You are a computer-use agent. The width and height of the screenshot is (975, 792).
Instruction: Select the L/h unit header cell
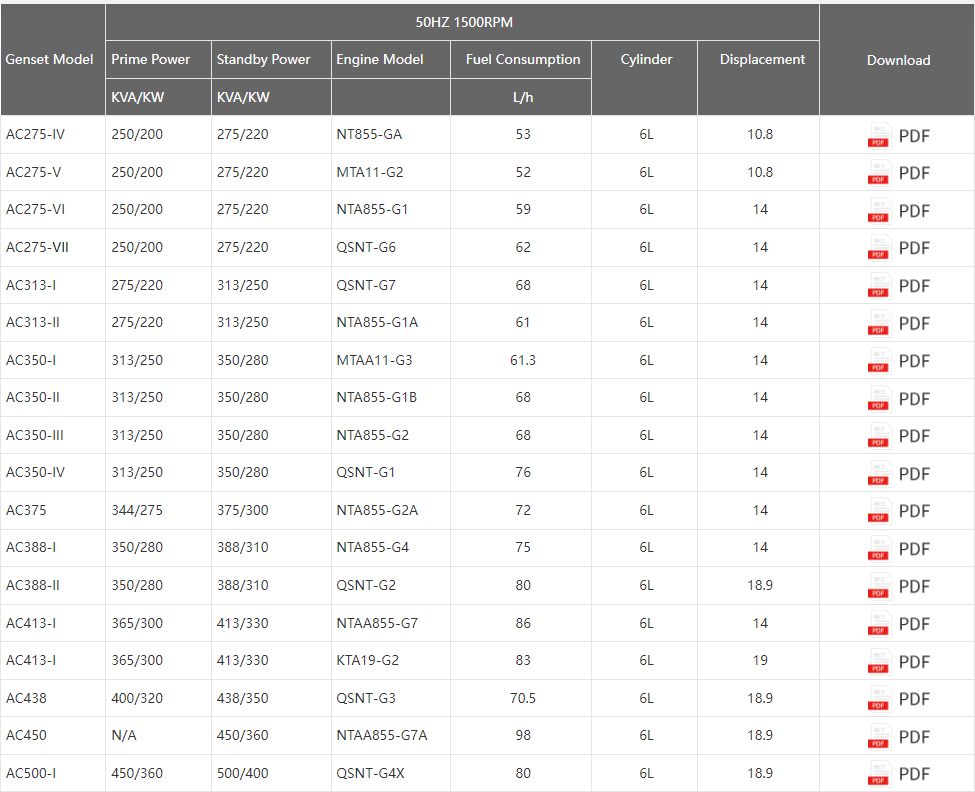point(521,97)
